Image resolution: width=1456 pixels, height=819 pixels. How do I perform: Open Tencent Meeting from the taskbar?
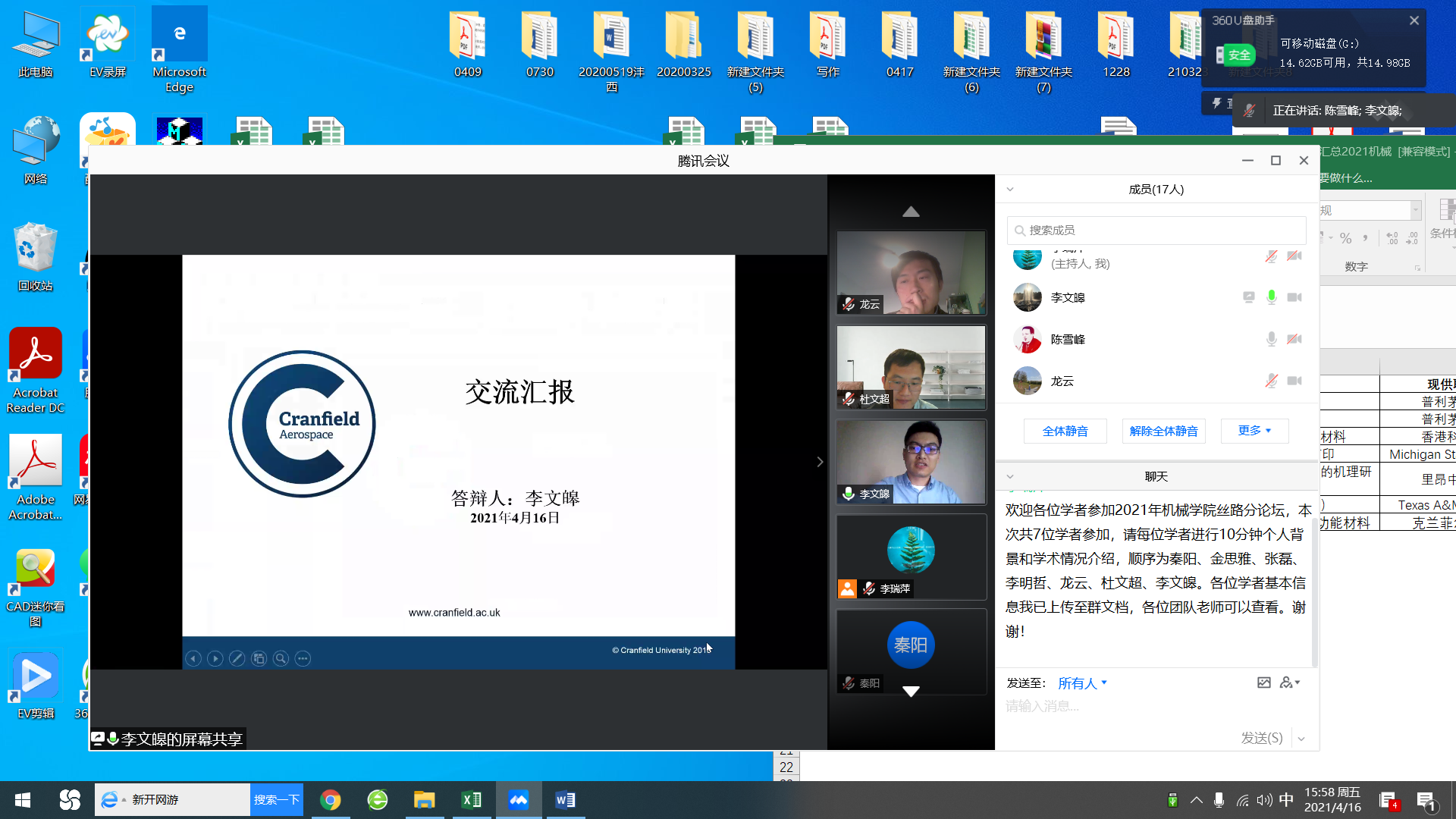pyautogui.click(x=519, y=800)
